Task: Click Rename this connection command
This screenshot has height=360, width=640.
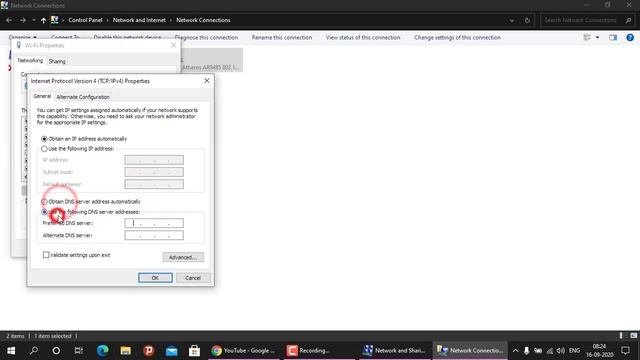Action: [x=282, y=38]
